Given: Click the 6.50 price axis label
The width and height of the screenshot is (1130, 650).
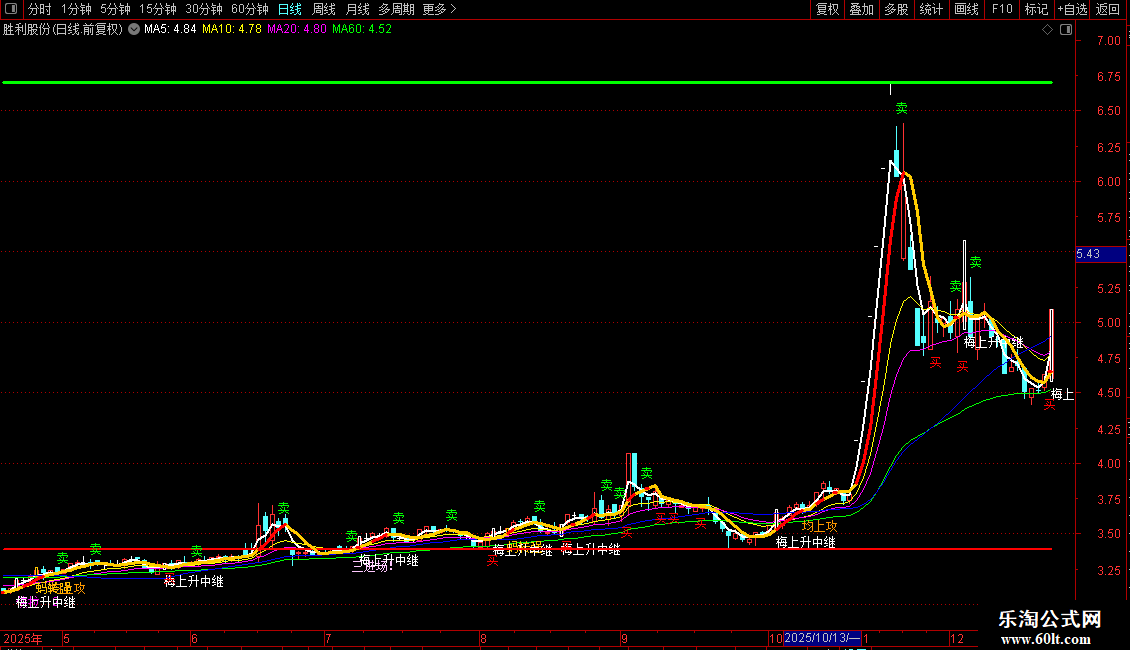Looking at the screenshot, I should click(1108, 111).
